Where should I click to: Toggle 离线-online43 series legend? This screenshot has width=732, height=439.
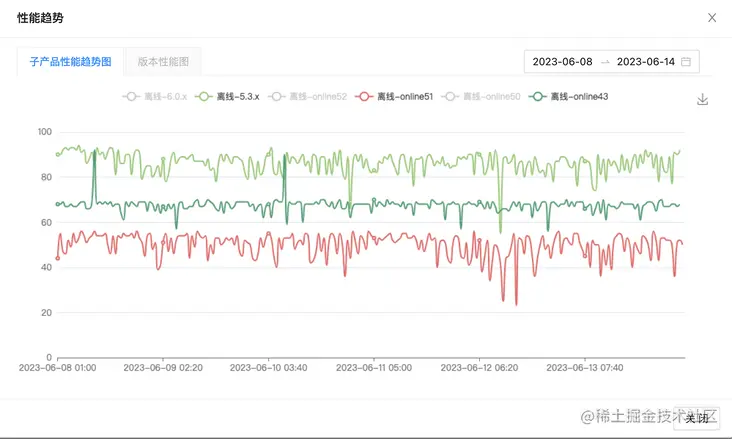[568, 97]
